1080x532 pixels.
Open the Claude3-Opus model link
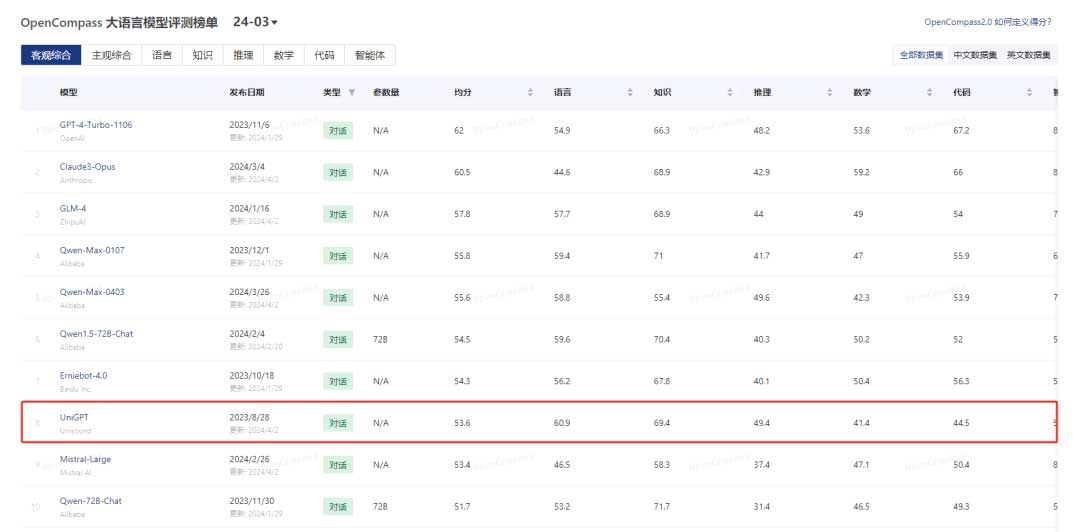pos(87,166)
